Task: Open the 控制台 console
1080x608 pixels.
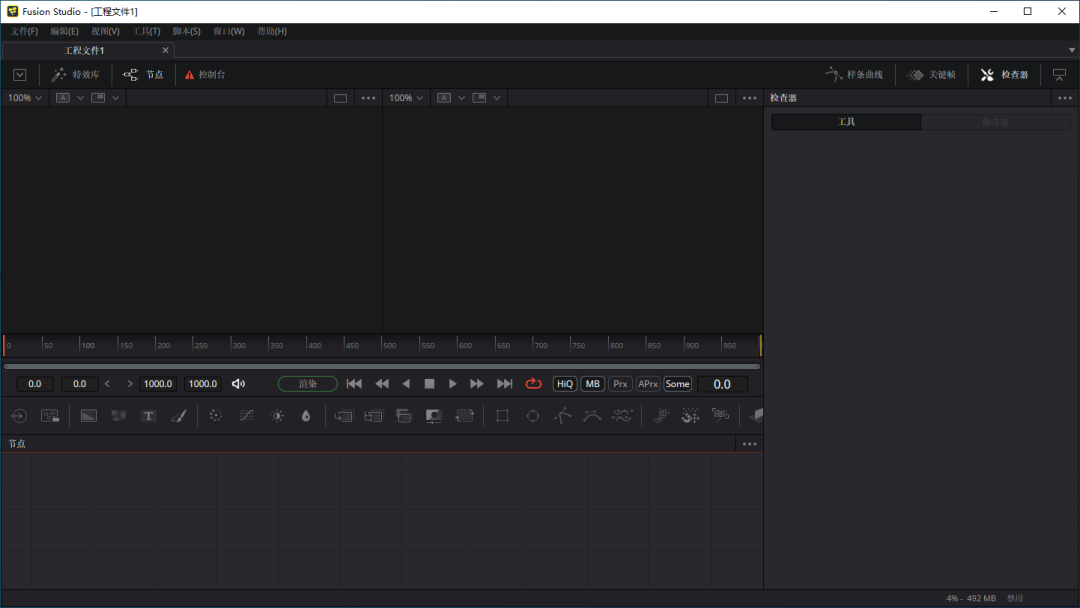Action: tap(205, 74)
